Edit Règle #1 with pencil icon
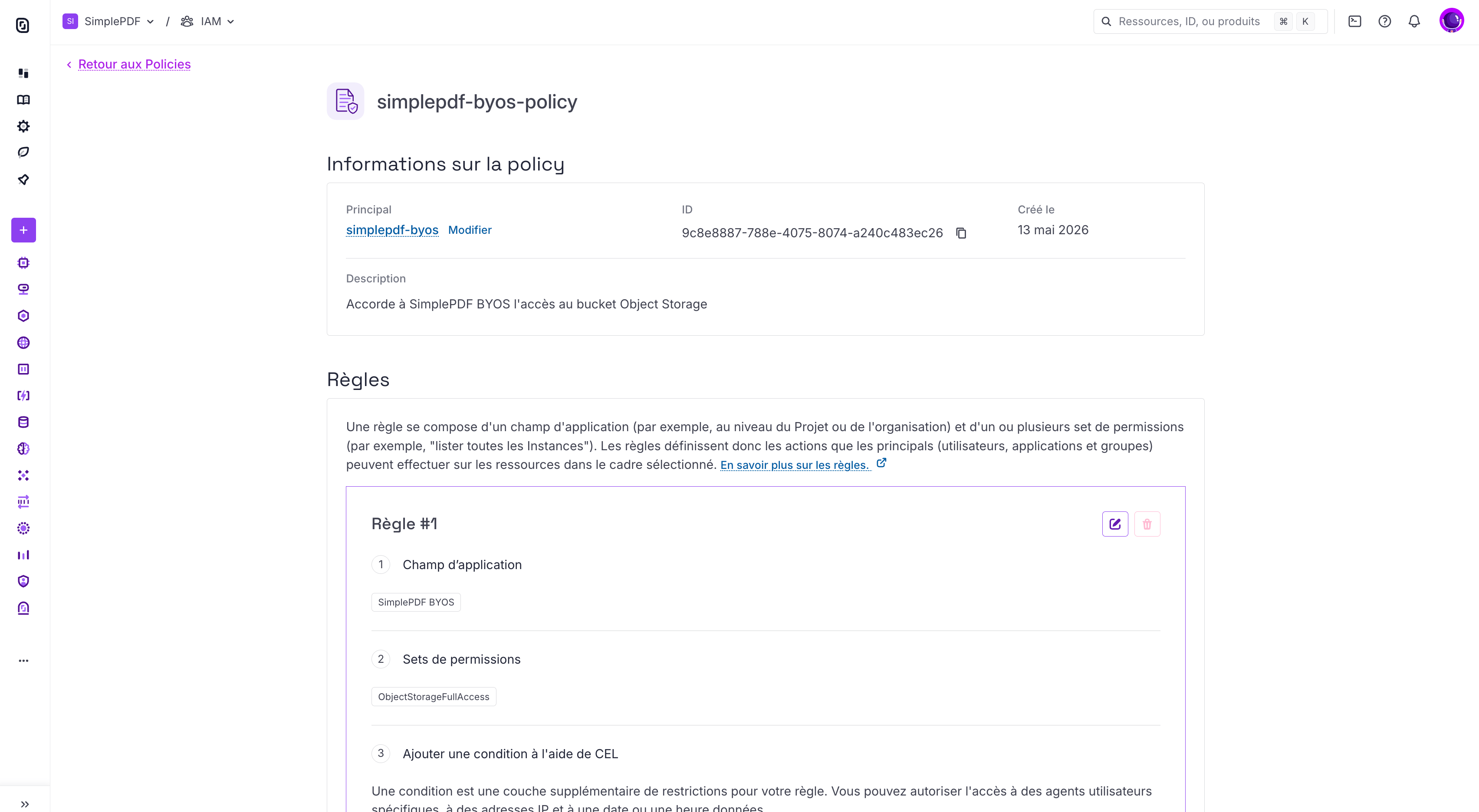This screenshot has height=812, width=1479. [x=1115, y=524]
